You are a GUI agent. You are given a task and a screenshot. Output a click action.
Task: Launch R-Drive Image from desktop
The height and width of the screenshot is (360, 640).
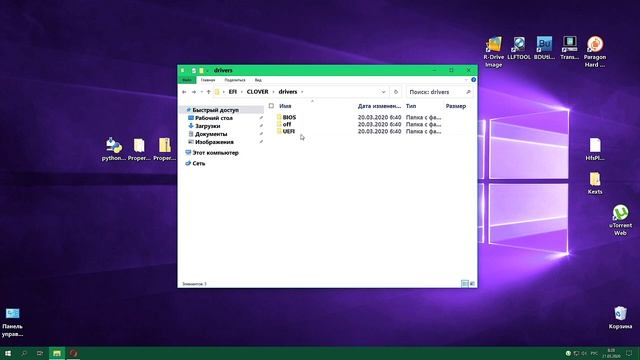tap(493, 52)
